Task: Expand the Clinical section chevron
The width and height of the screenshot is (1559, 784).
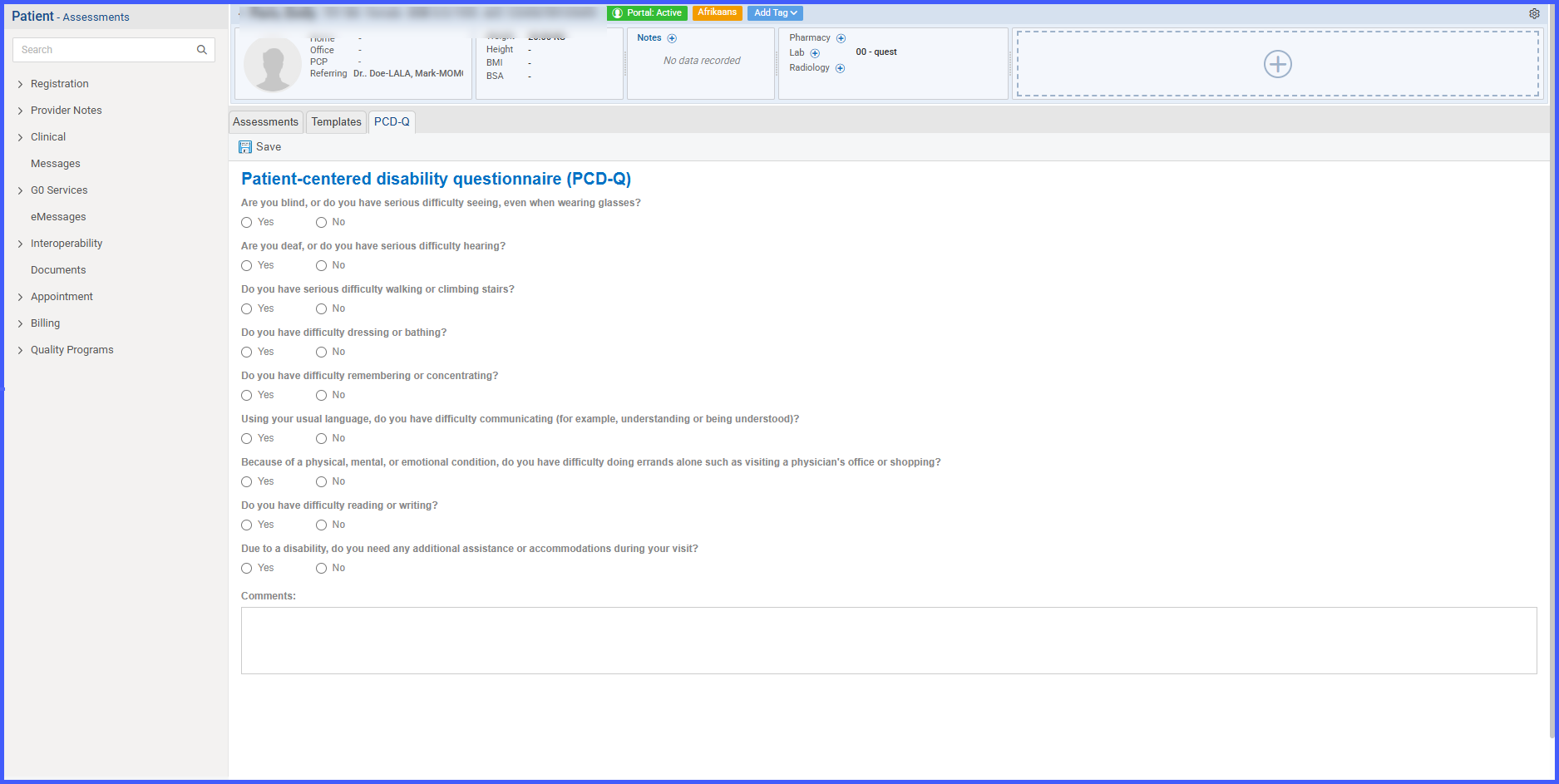Action: (20, 137)
